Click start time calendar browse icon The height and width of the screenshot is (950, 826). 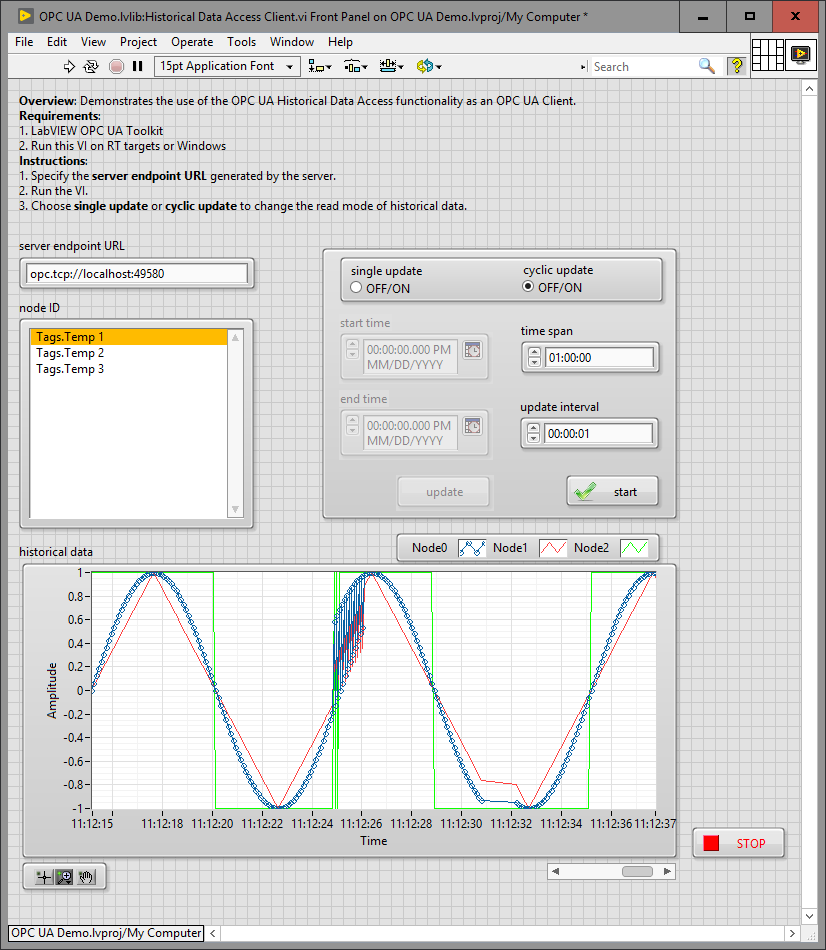tap(473, 350)
